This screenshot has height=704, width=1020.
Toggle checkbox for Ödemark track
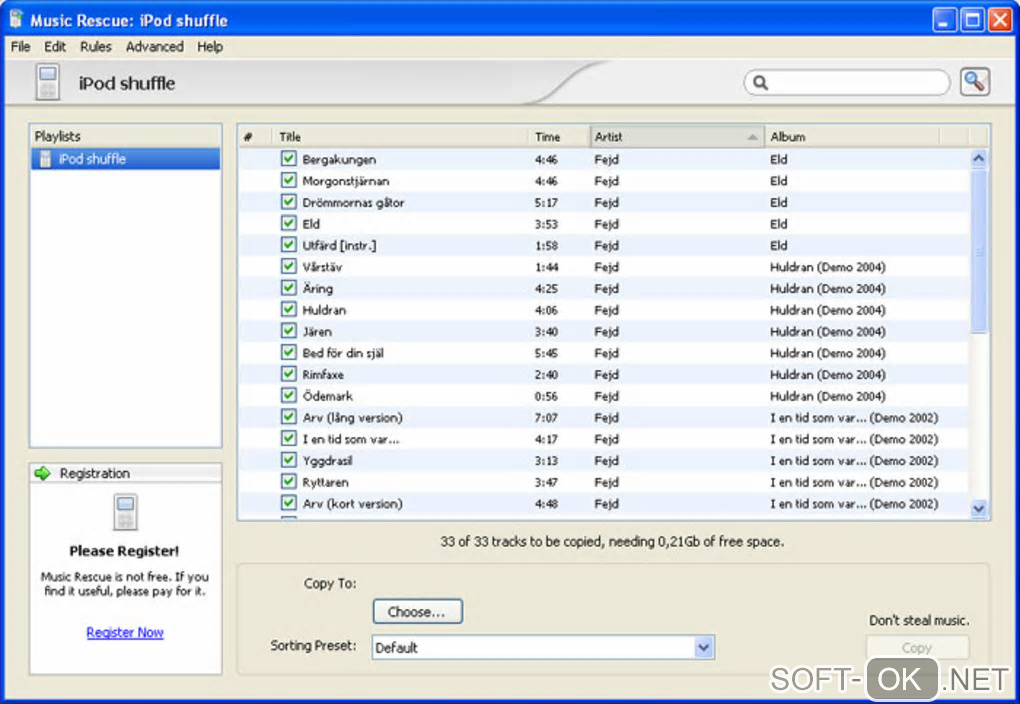289,396
